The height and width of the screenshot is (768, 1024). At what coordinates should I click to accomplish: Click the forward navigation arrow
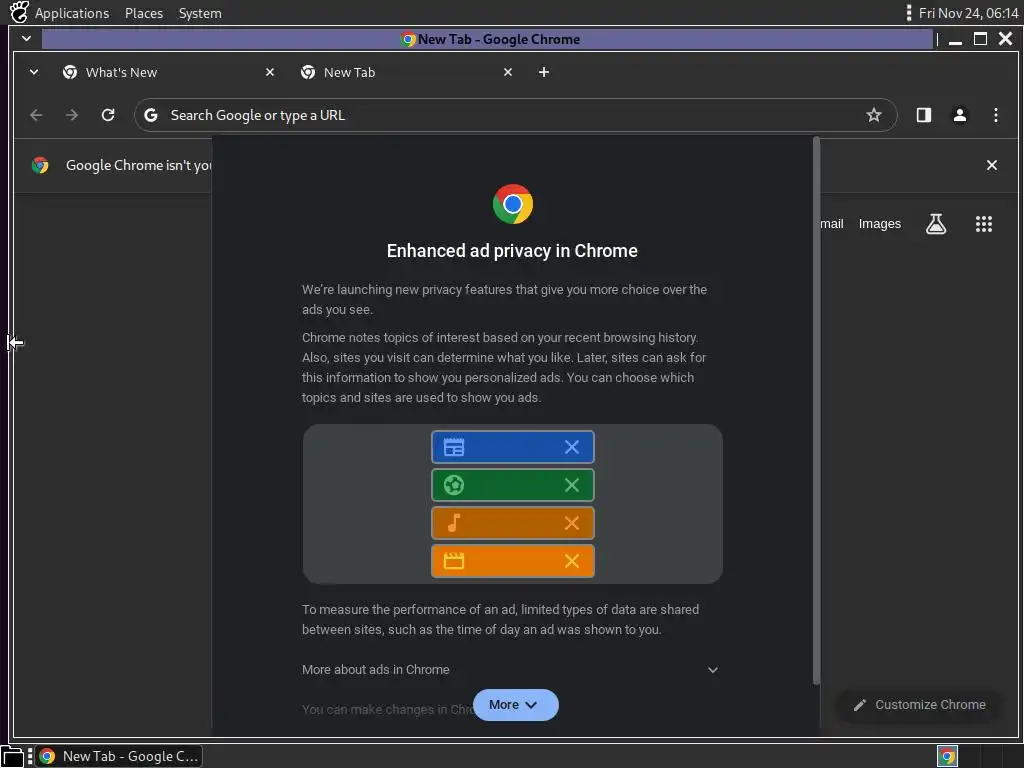click(x=72, y=115)
